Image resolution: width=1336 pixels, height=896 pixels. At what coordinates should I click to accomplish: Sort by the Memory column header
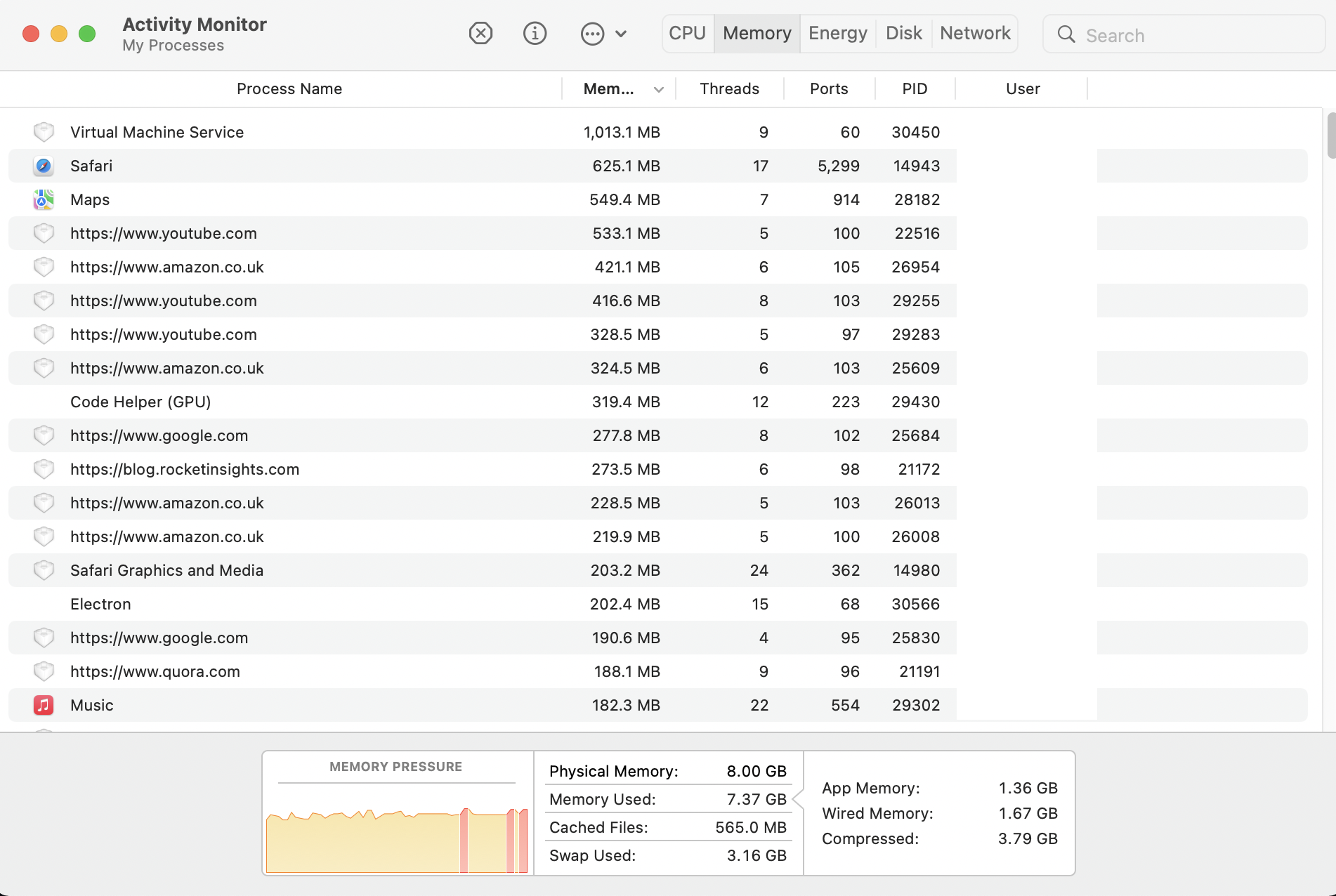(609, 88)
